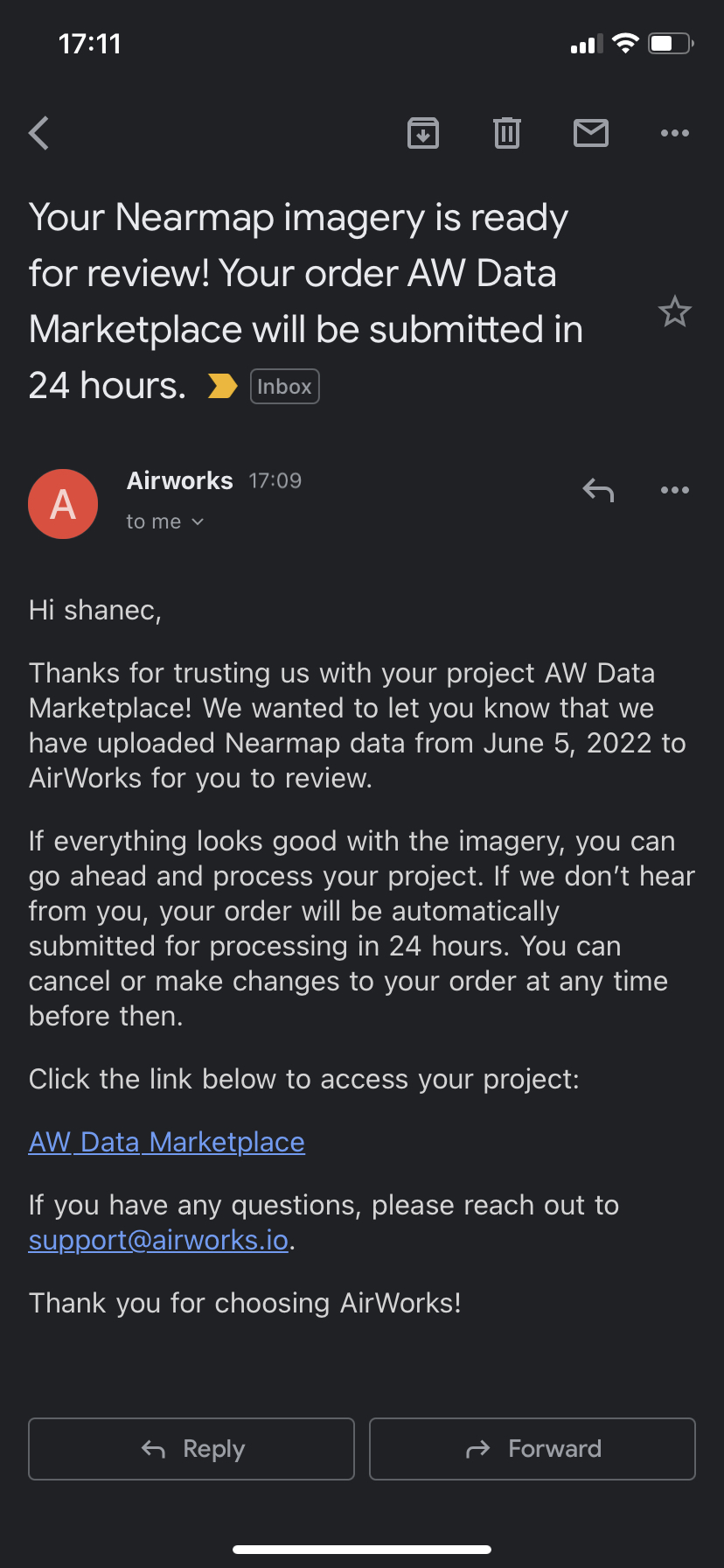Delete the email using the trash icon
Viewport: 724px width, 1568px height.
click(507, 133)
